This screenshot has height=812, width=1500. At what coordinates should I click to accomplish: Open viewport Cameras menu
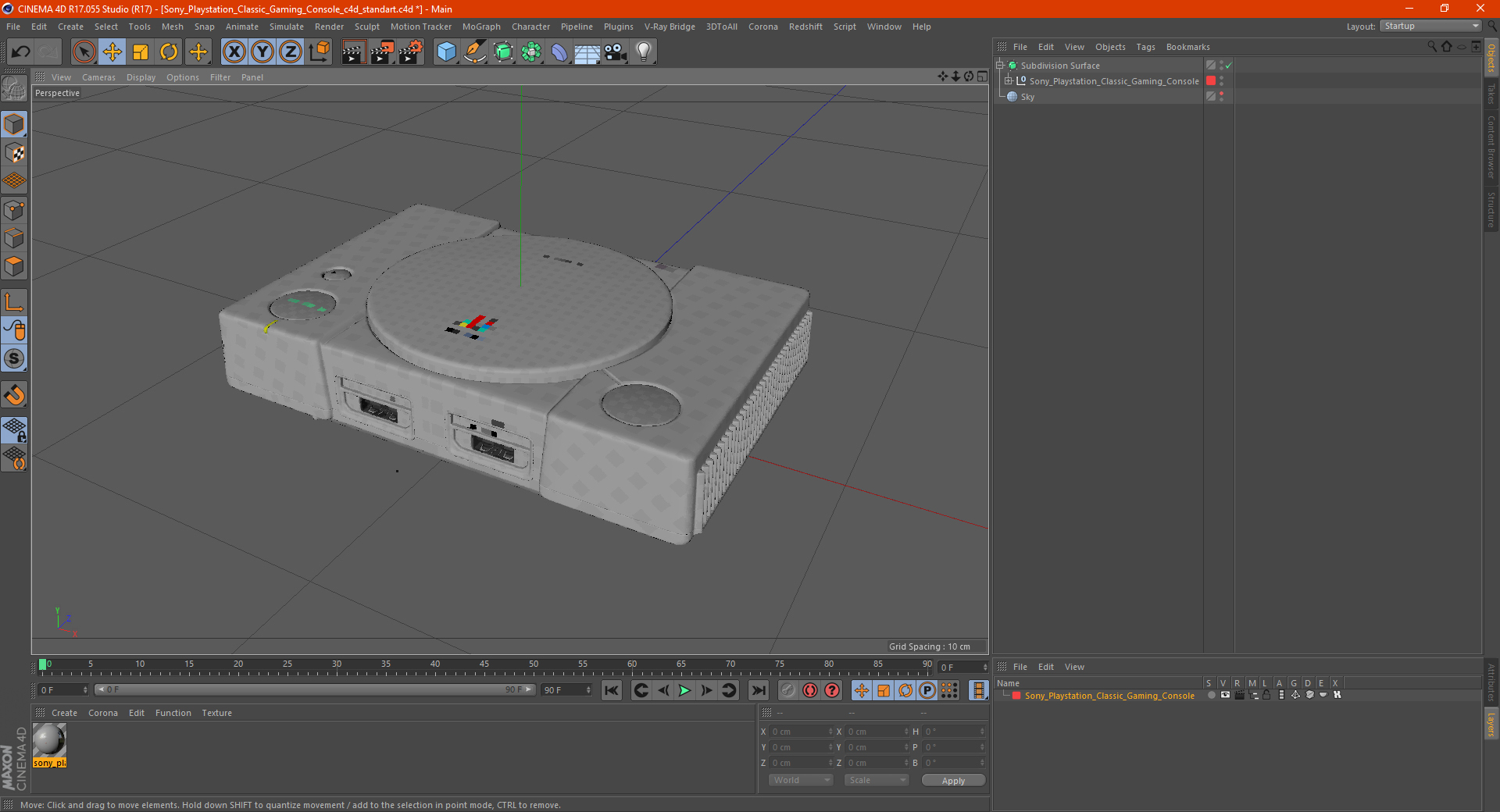coord(98,77)
